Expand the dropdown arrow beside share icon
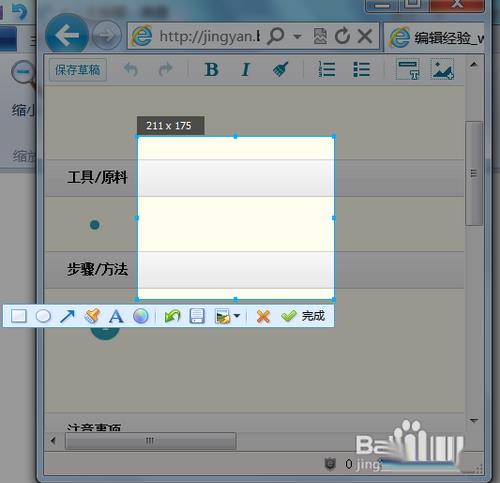The height and width of the screenshot is (483, 500). click(237, 315)
